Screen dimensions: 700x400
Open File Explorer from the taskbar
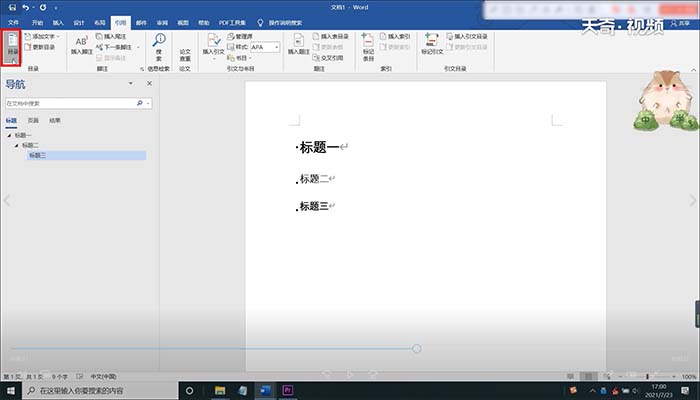pyautogui.click(x=220, y=391)
